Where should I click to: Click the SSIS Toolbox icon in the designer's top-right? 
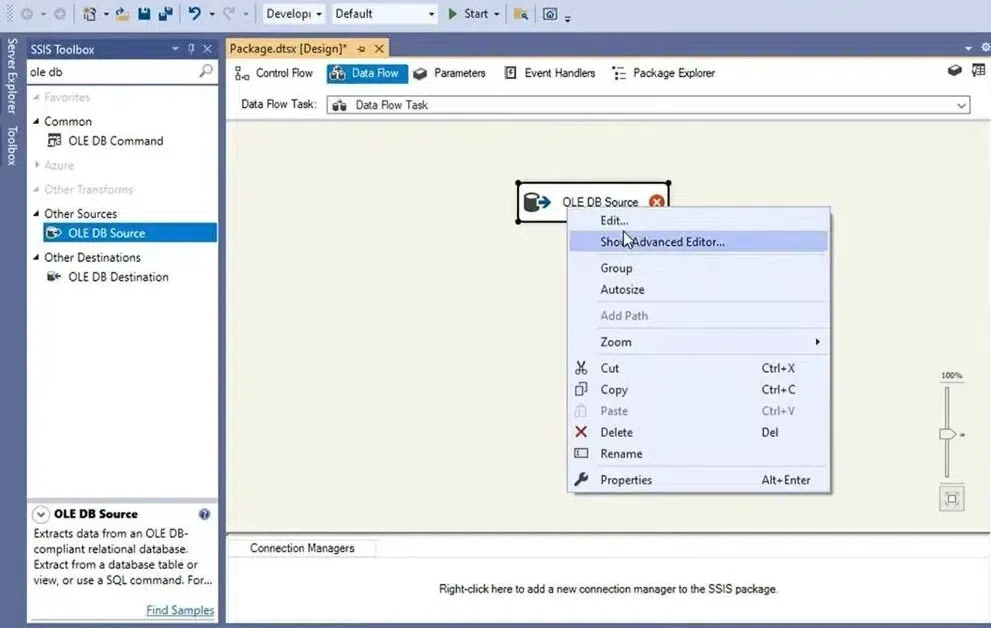click(x=954, y=71)
